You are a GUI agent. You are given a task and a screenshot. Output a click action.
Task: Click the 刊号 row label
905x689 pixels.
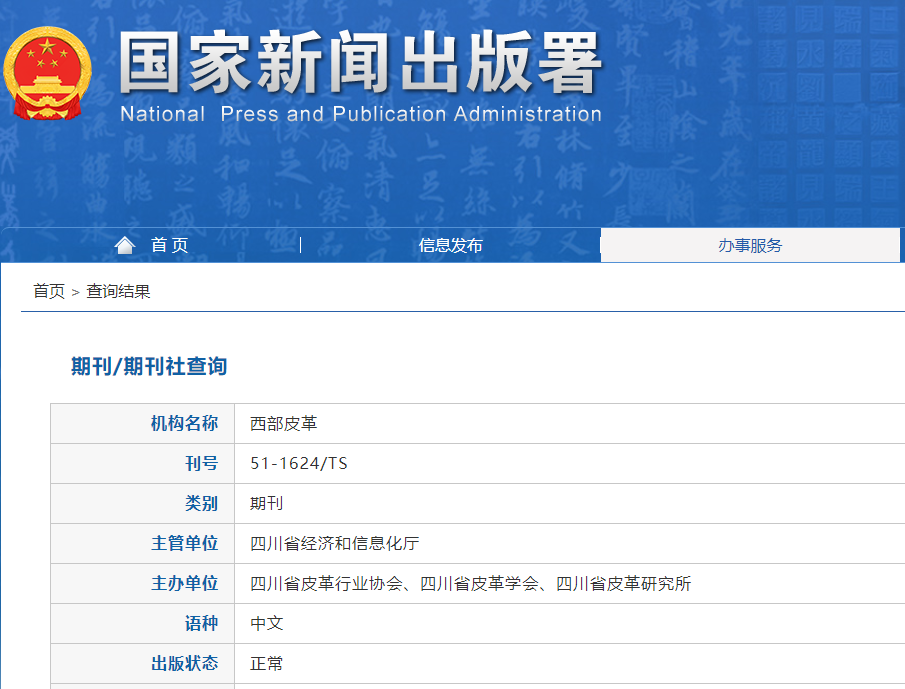(201, 463)
